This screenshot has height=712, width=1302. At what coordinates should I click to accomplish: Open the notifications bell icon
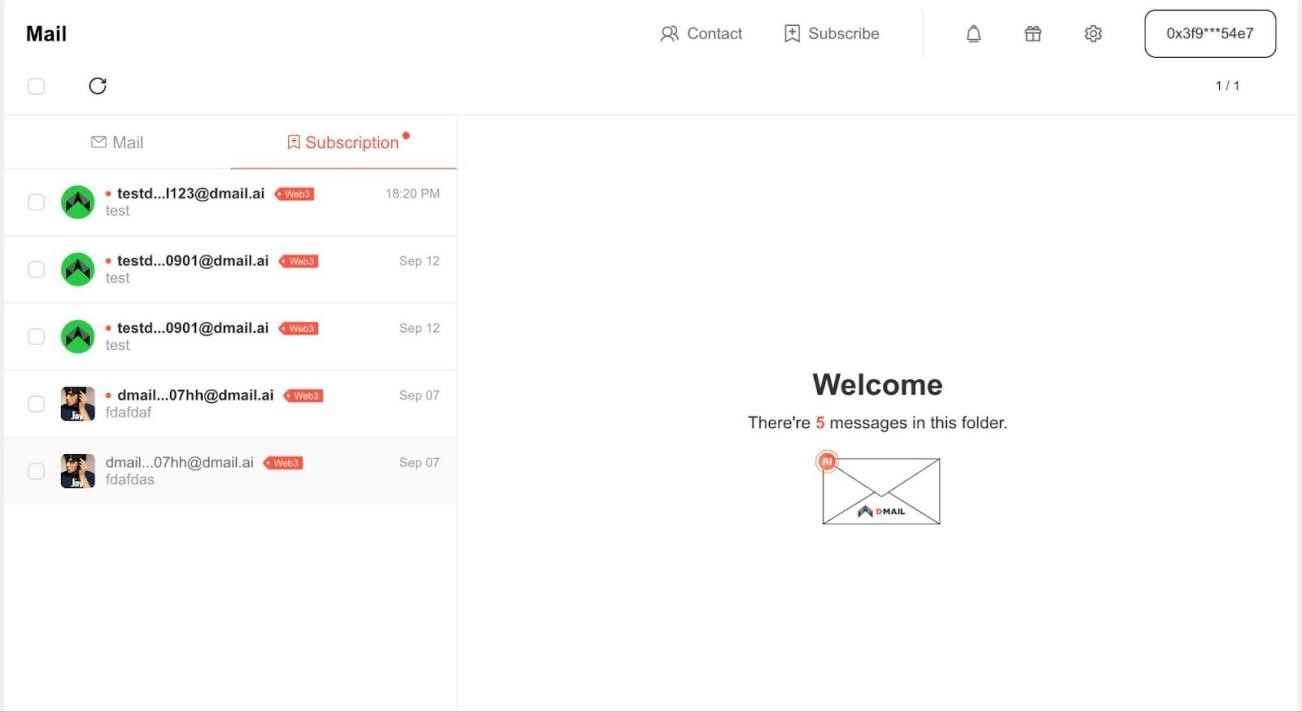pos(973,34)
